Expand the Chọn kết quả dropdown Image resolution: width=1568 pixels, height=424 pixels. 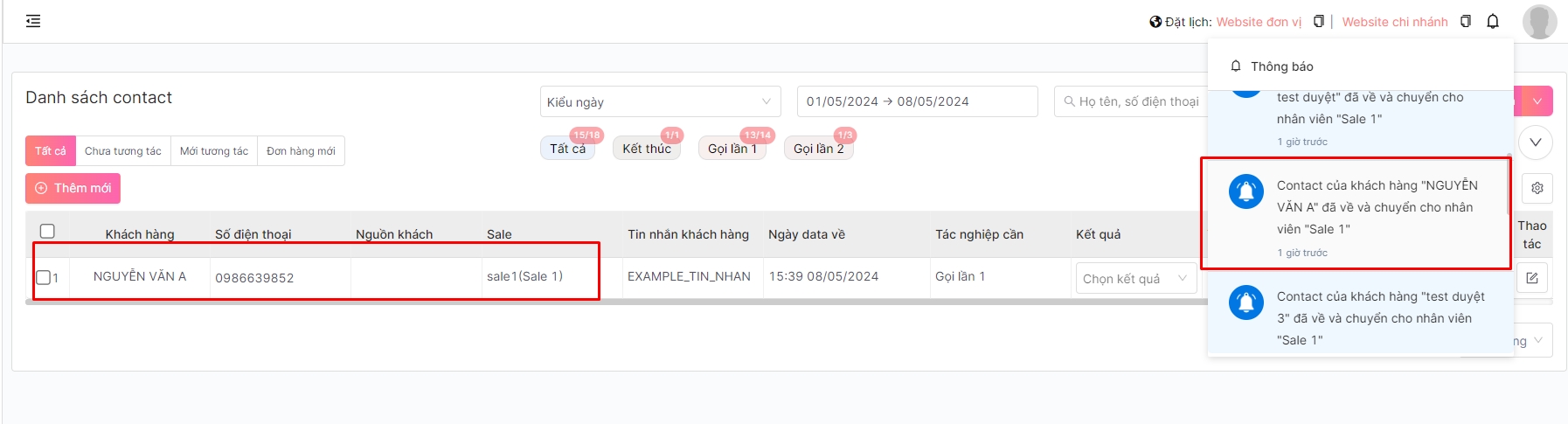coord(1134,279)
